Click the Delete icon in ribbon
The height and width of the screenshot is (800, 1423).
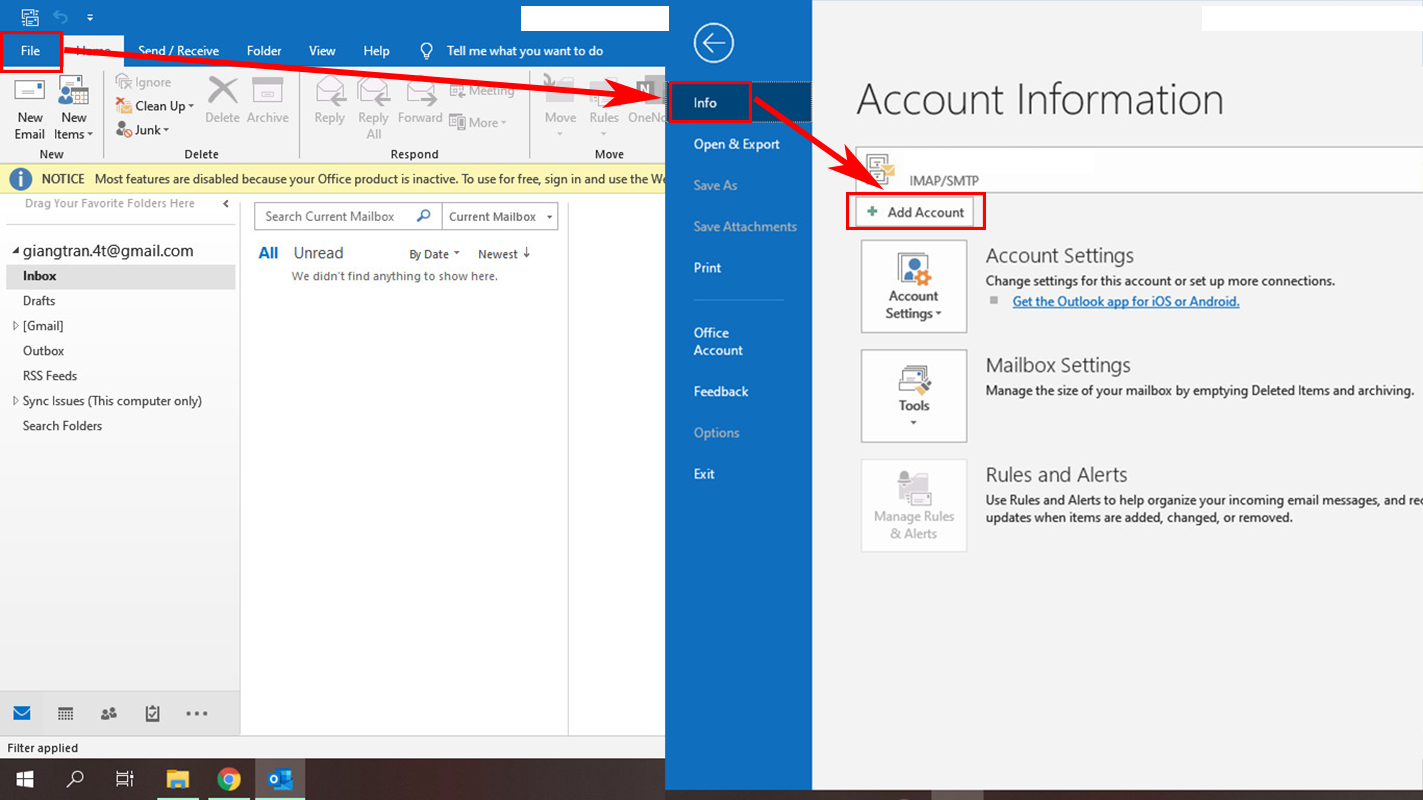pyautogui.click(x=222, y=100)
